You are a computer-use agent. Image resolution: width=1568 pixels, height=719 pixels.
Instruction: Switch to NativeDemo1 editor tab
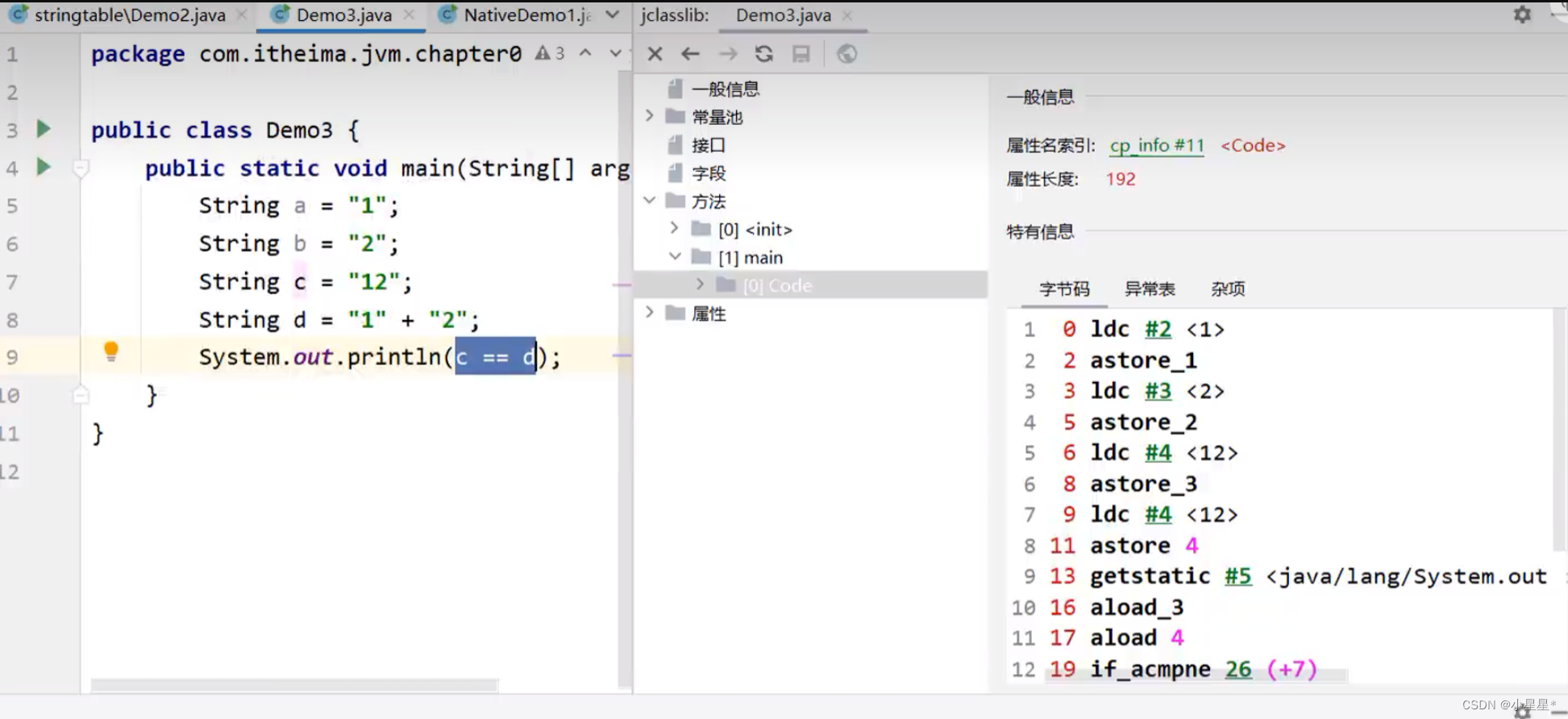(x=527, y=15)
